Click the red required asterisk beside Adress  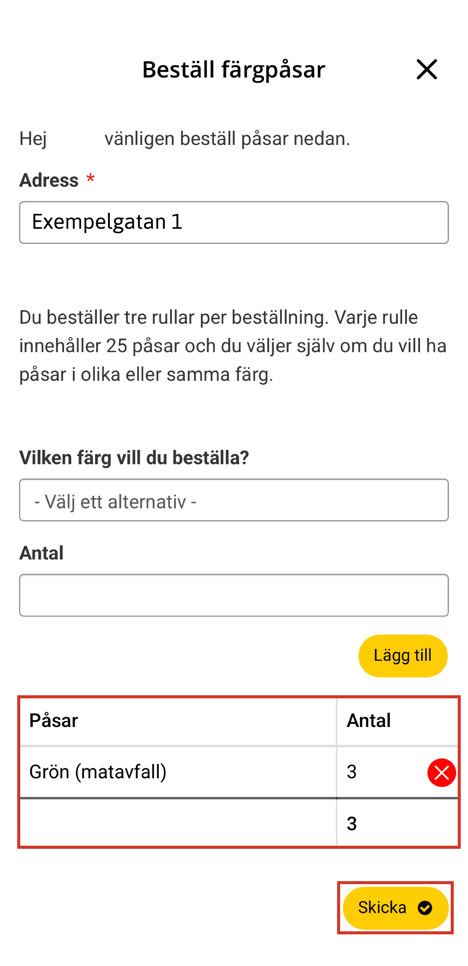[x=91, y=179]
